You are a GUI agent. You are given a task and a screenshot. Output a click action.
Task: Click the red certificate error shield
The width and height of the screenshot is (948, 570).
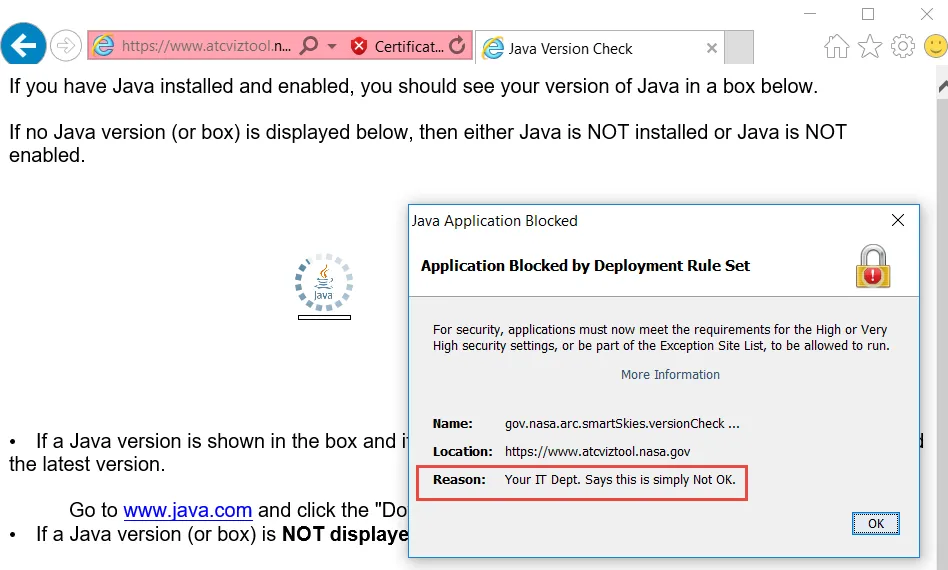pos(359,46)
